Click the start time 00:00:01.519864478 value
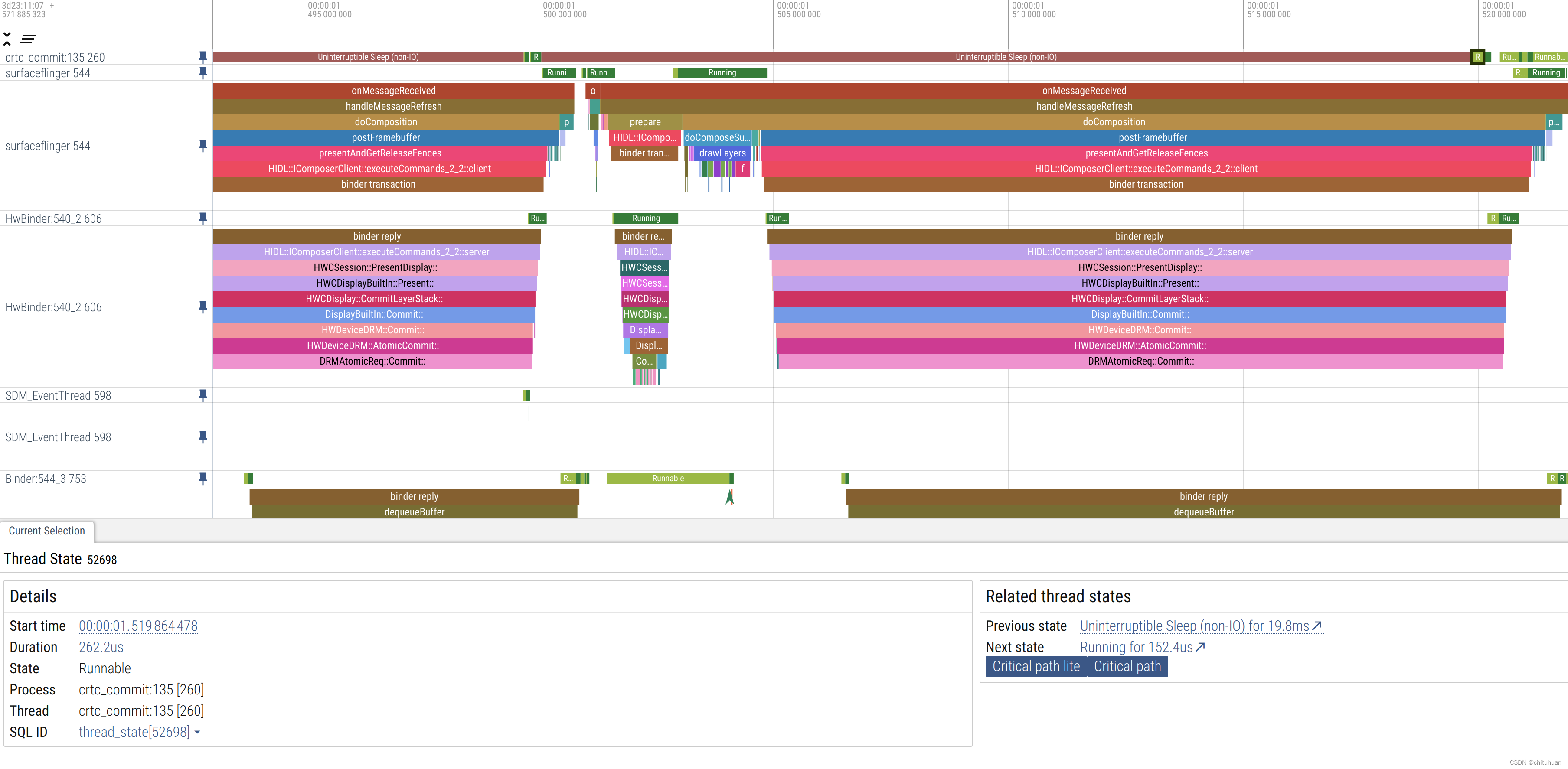The height and width of the screenshot is (769, 1568). coord(138,626)
